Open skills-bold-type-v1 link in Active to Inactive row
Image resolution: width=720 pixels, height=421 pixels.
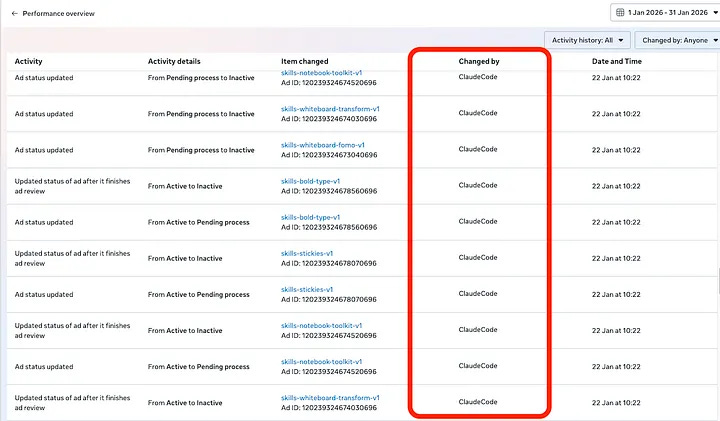point(310,181)
